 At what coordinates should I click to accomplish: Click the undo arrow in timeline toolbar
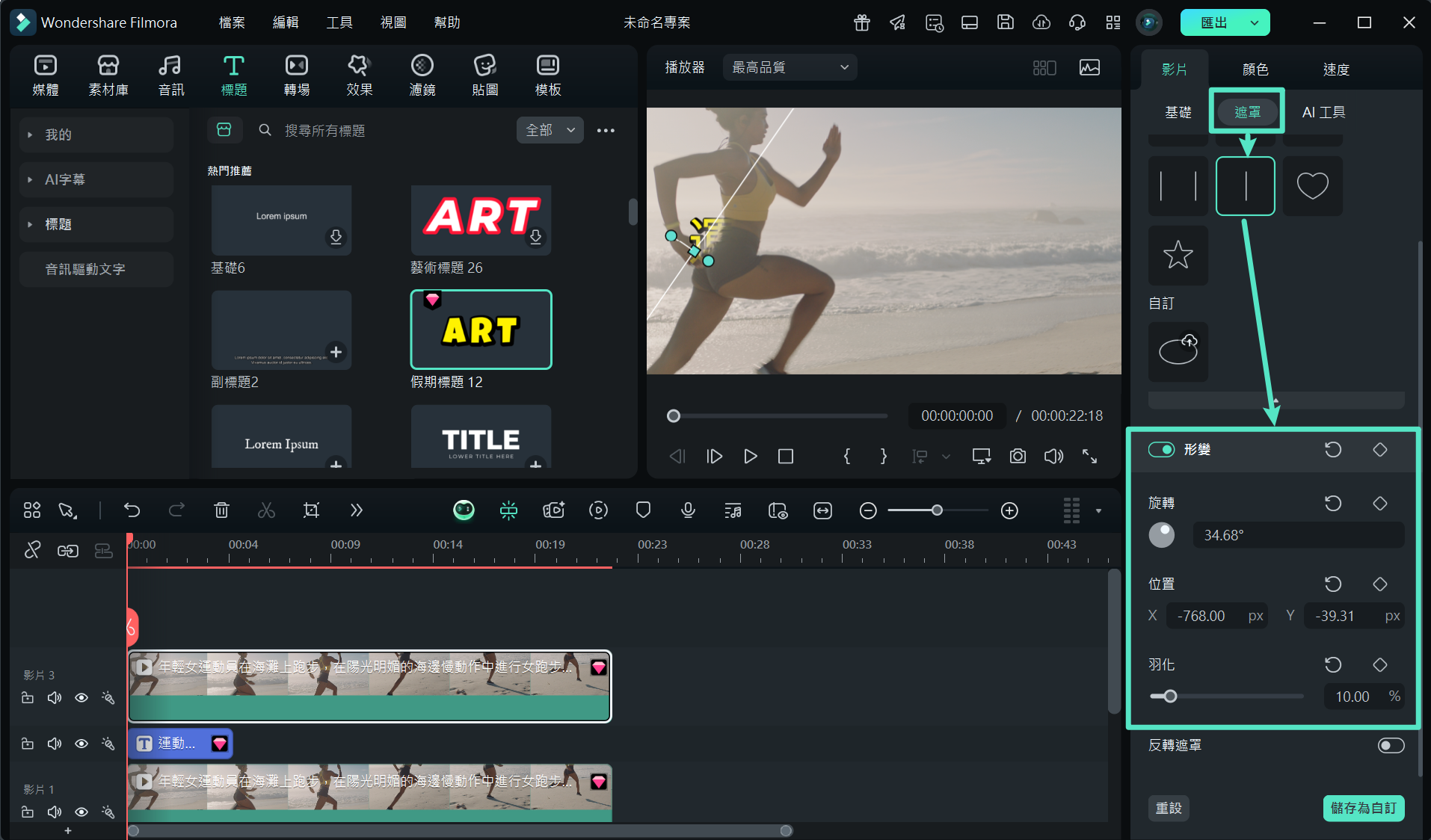point(132,510)
